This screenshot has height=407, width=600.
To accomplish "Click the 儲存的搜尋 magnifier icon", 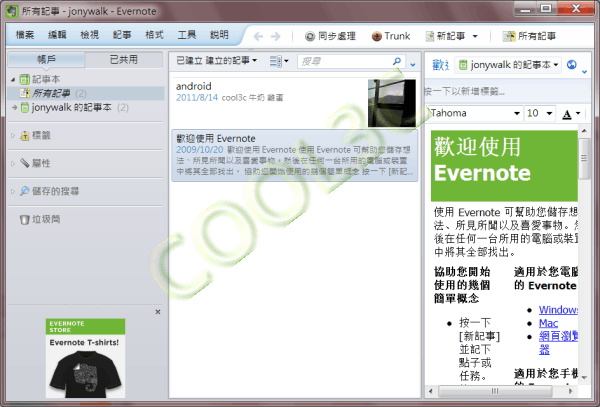I will click(x=25, y=191).
